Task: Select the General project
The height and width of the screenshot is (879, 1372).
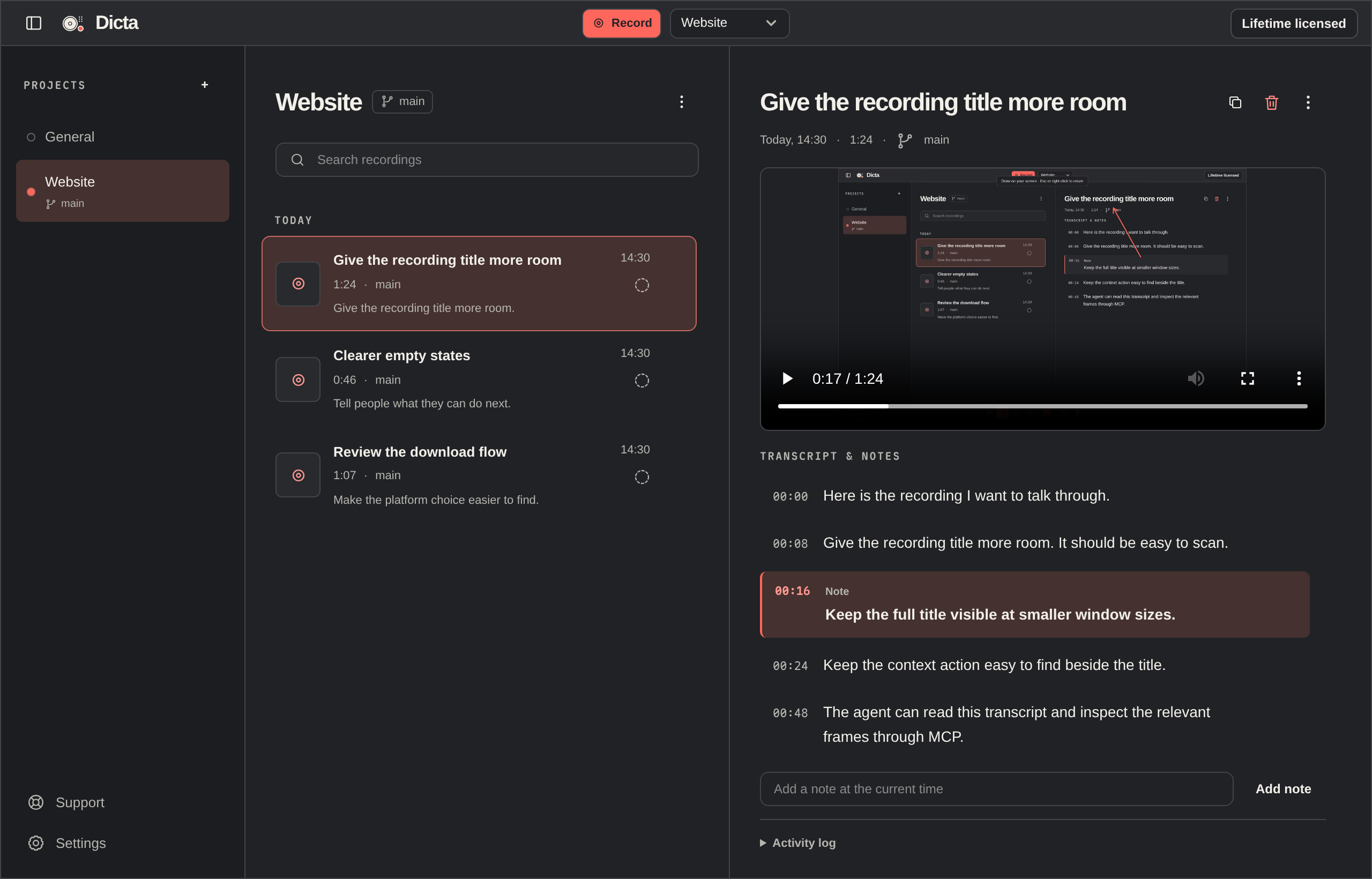Action: tap(123, 137)
